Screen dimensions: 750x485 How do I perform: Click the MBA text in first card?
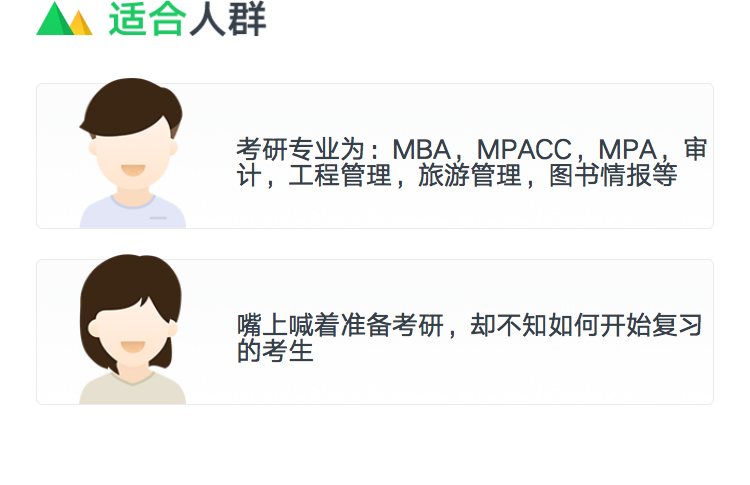click(x=421, y=149)
